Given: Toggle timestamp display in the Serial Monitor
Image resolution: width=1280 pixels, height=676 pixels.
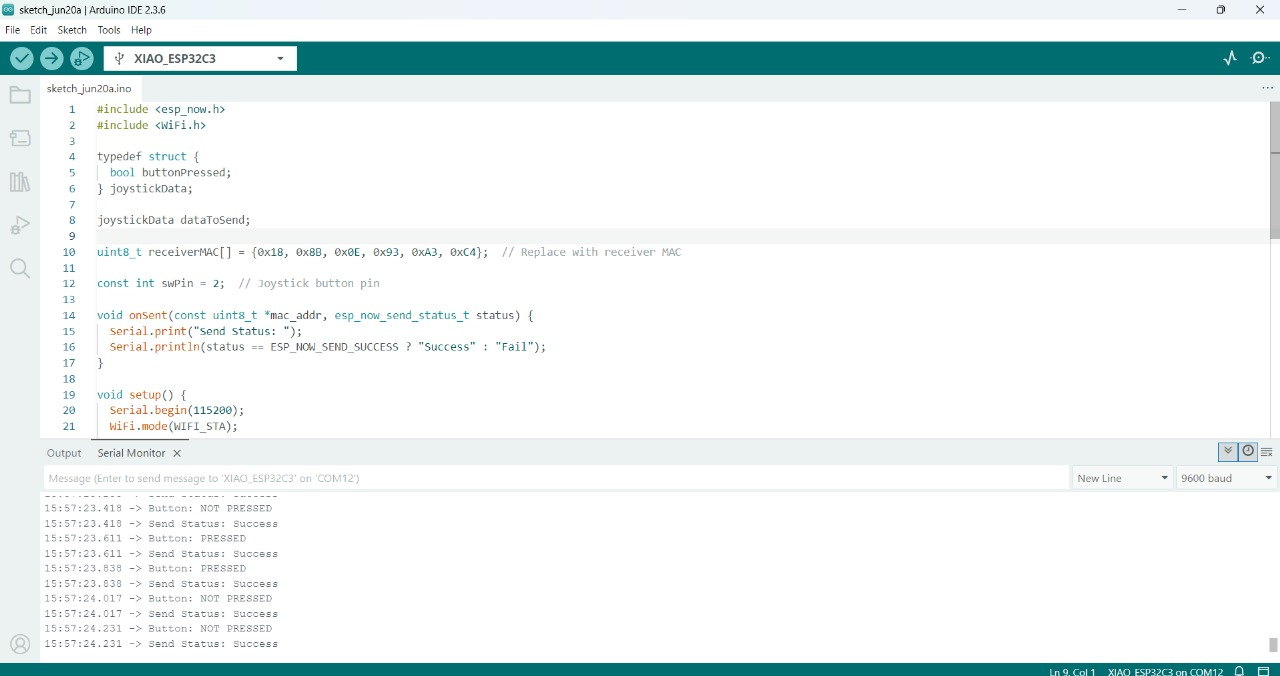Looking at the screenshot, I should tap(1248, 452).
